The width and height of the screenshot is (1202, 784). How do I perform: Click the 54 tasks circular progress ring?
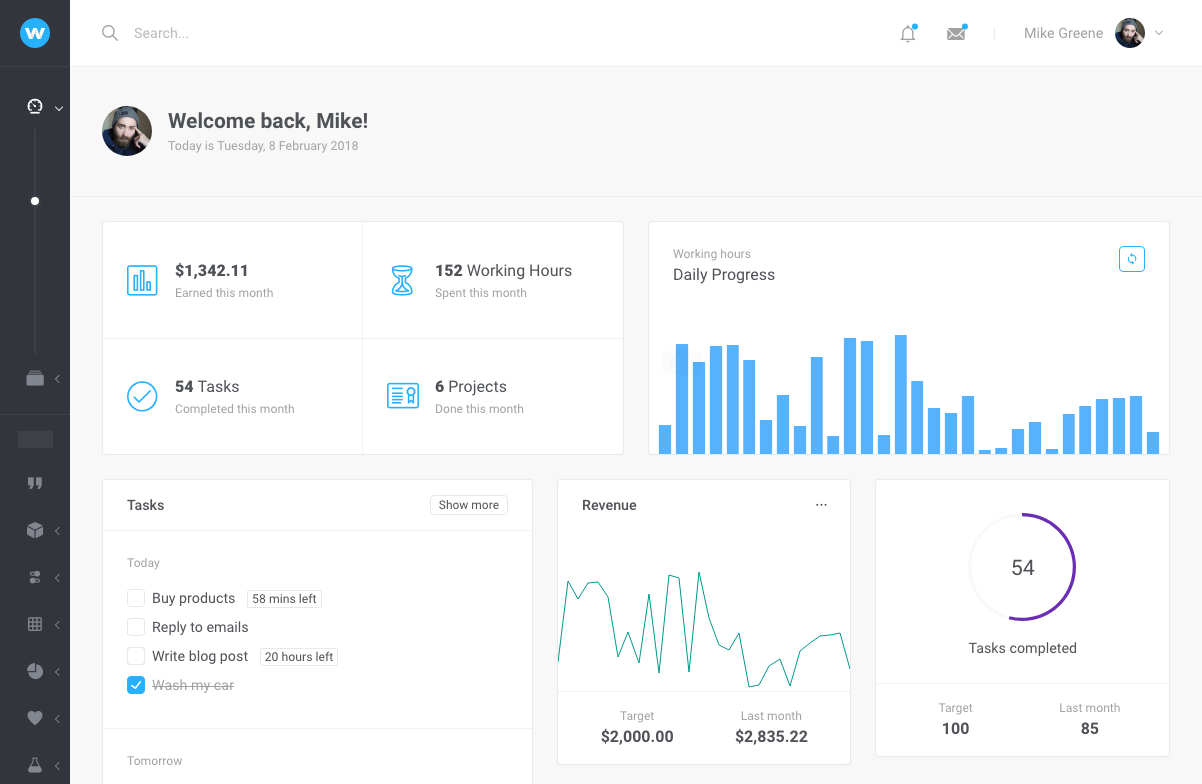click(1022, 567)
